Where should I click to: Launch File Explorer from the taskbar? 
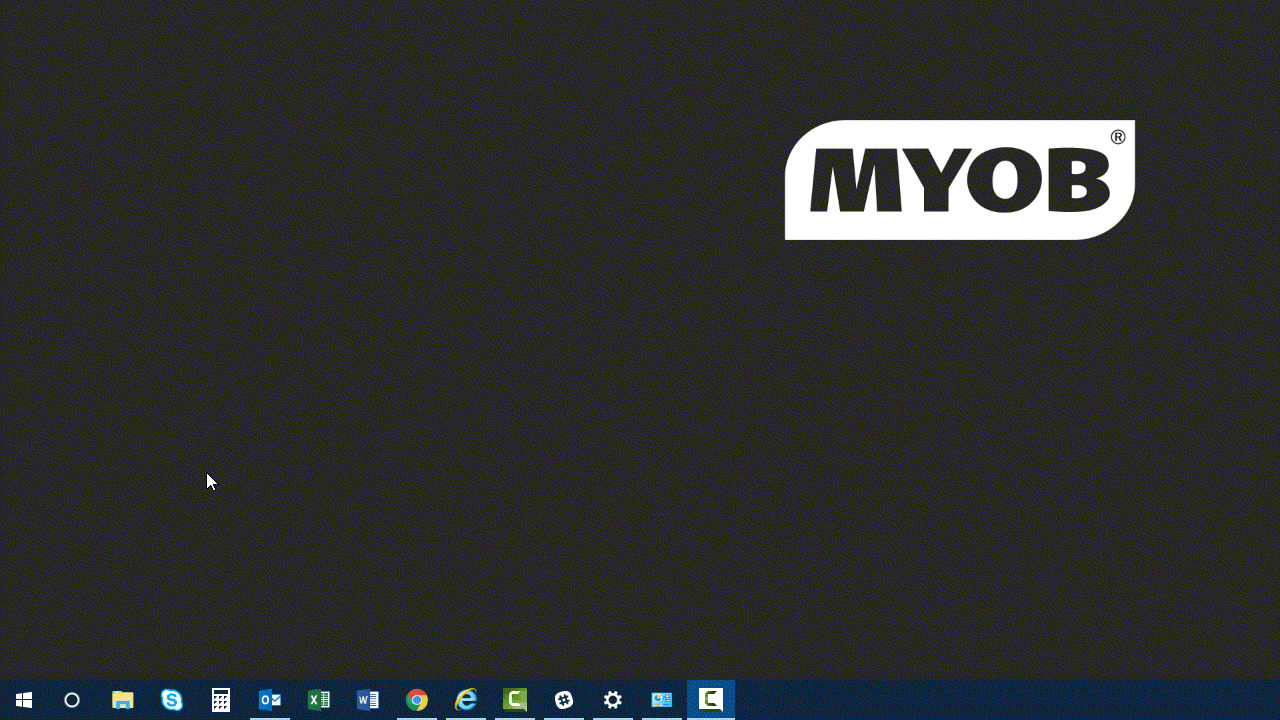point(122,700)
